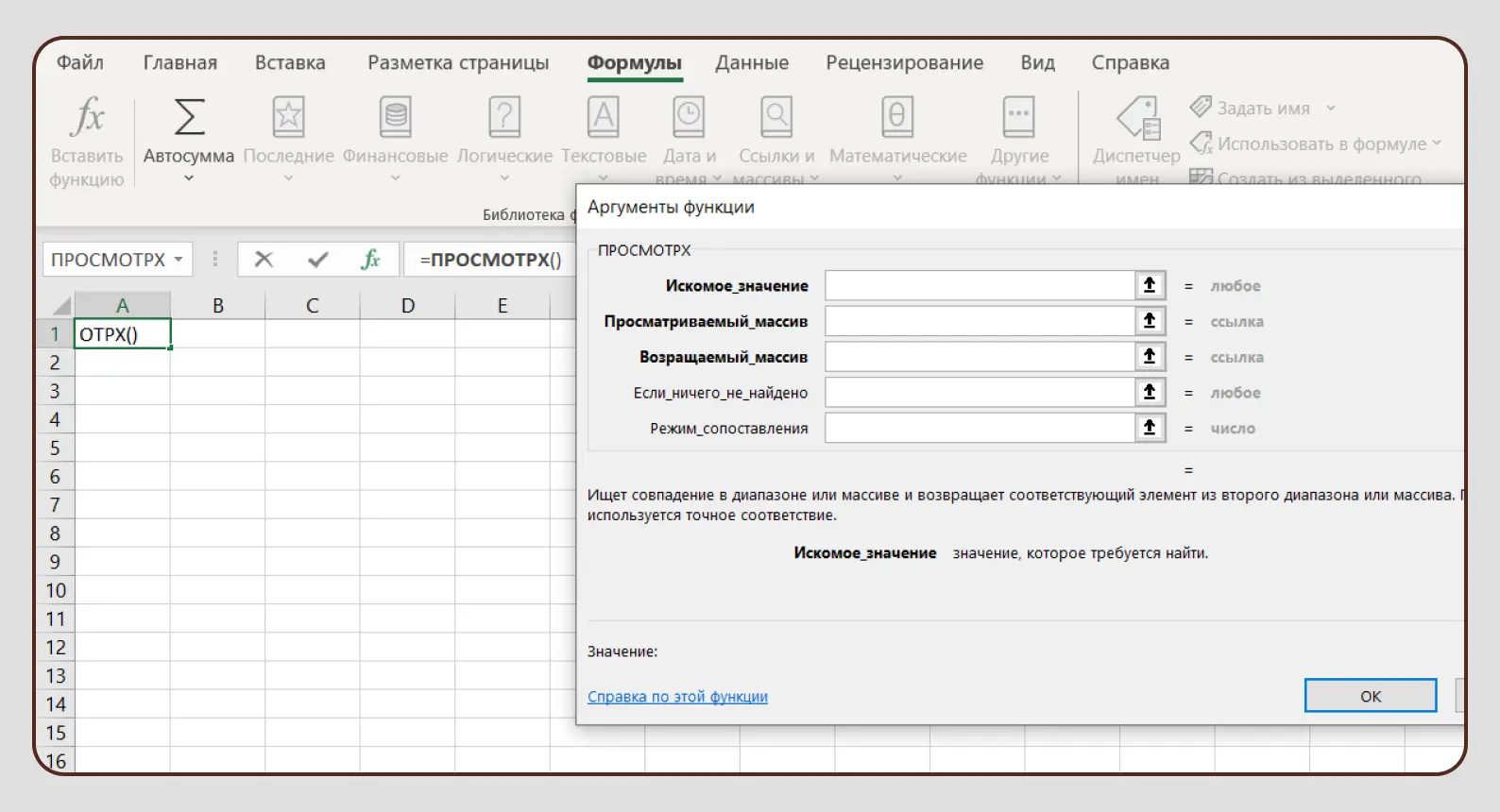Viewport: 1500px width, 812px height.
Task: Expand the Финансовые dropdown arrow
Action: coord(395,178)
